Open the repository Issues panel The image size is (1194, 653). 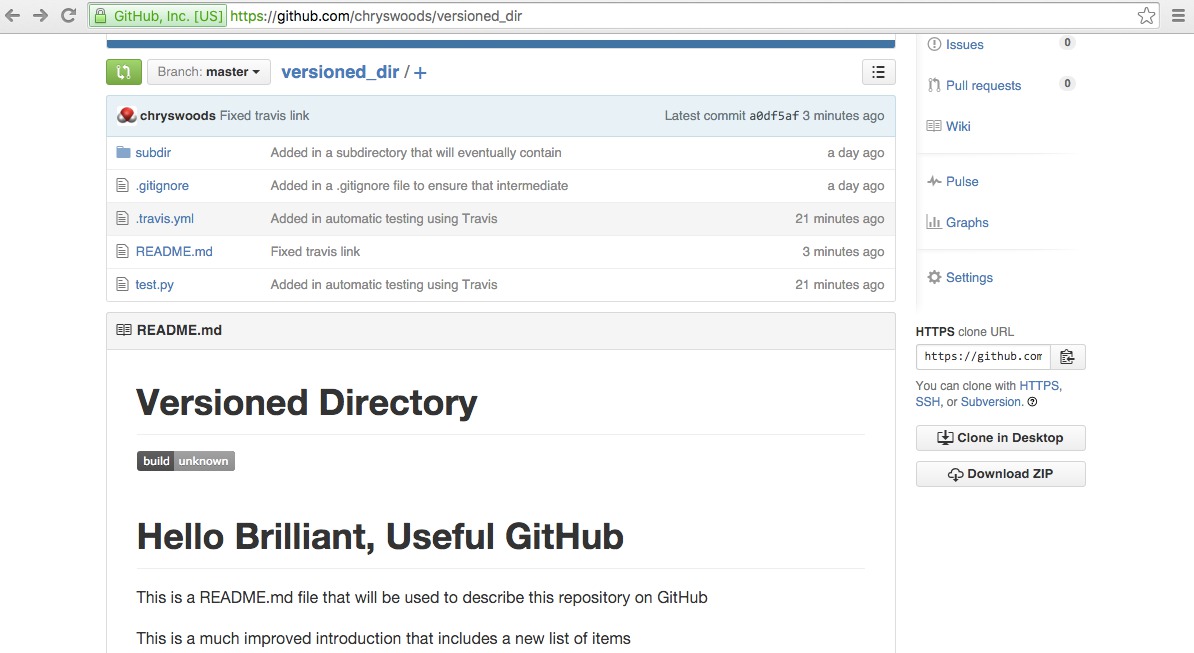coord(963,44)
